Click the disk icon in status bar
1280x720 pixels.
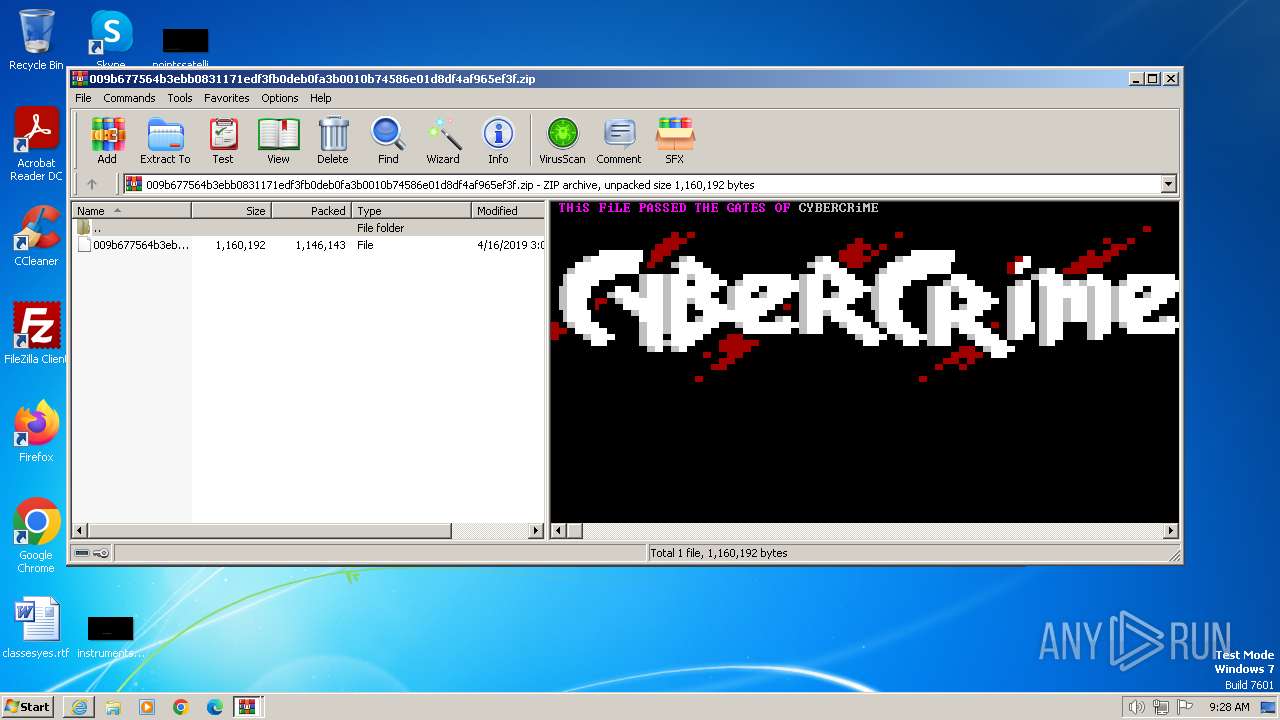[82, 553]
